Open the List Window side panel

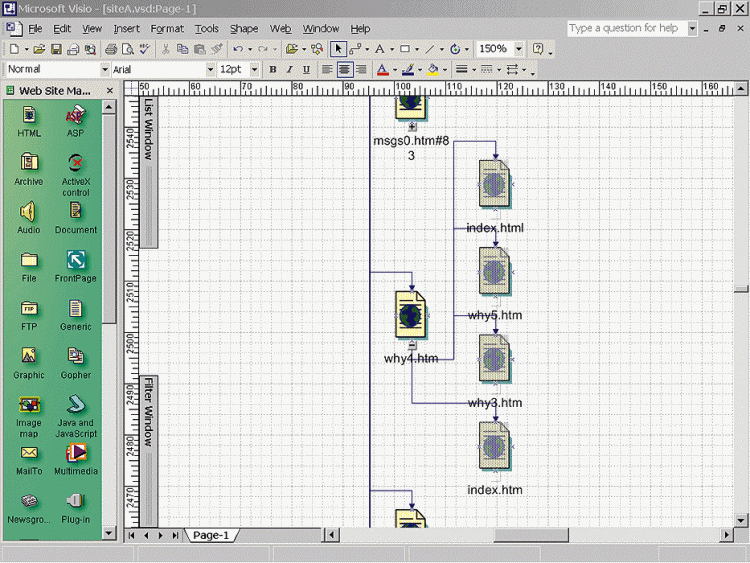[148, 172]
